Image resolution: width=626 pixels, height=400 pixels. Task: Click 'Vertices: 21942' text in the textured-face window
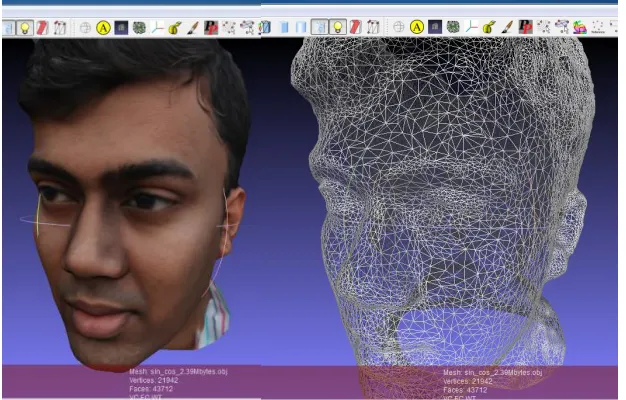click(154, 380)
